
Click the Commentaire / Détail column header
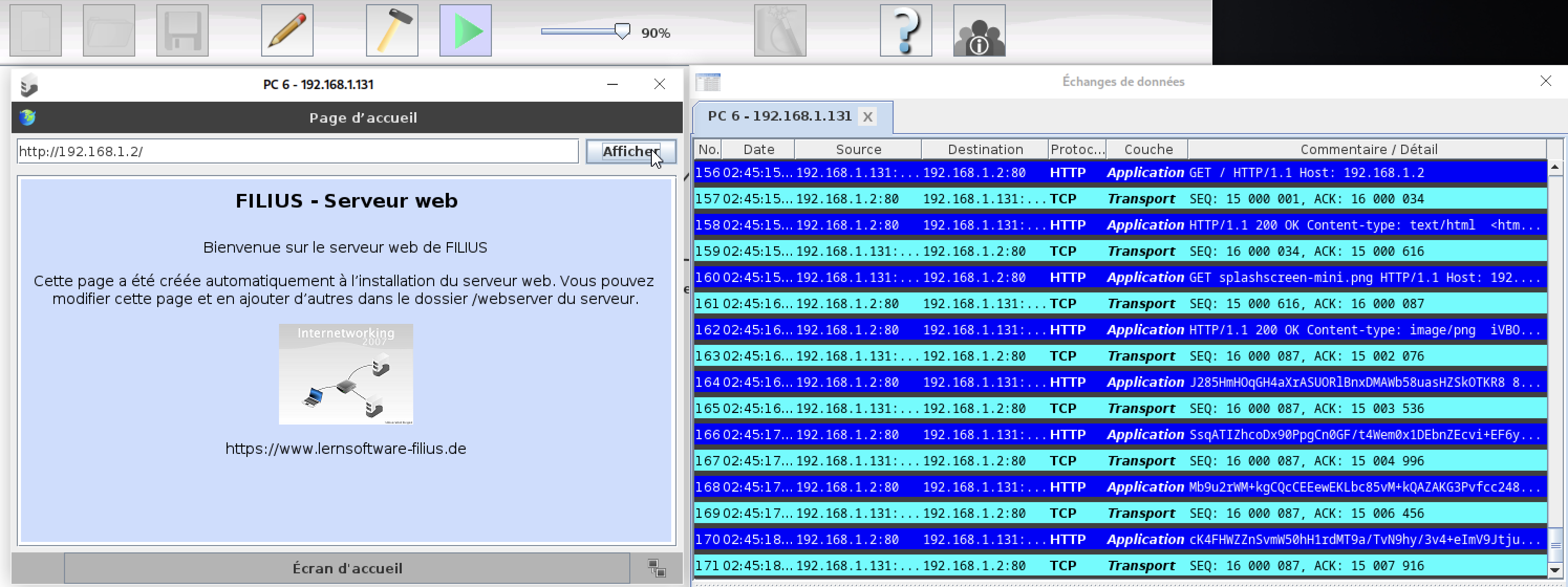point(1368,149)
